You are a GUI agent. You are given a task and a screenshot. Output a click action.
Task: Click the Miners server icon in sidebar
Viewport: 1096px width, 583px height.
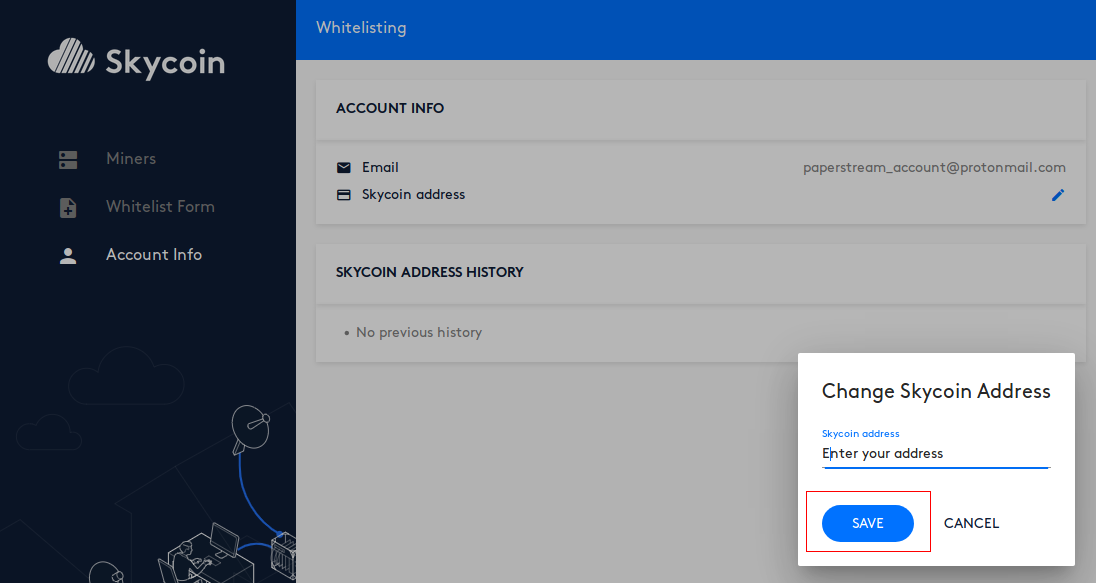pos(68,159)
